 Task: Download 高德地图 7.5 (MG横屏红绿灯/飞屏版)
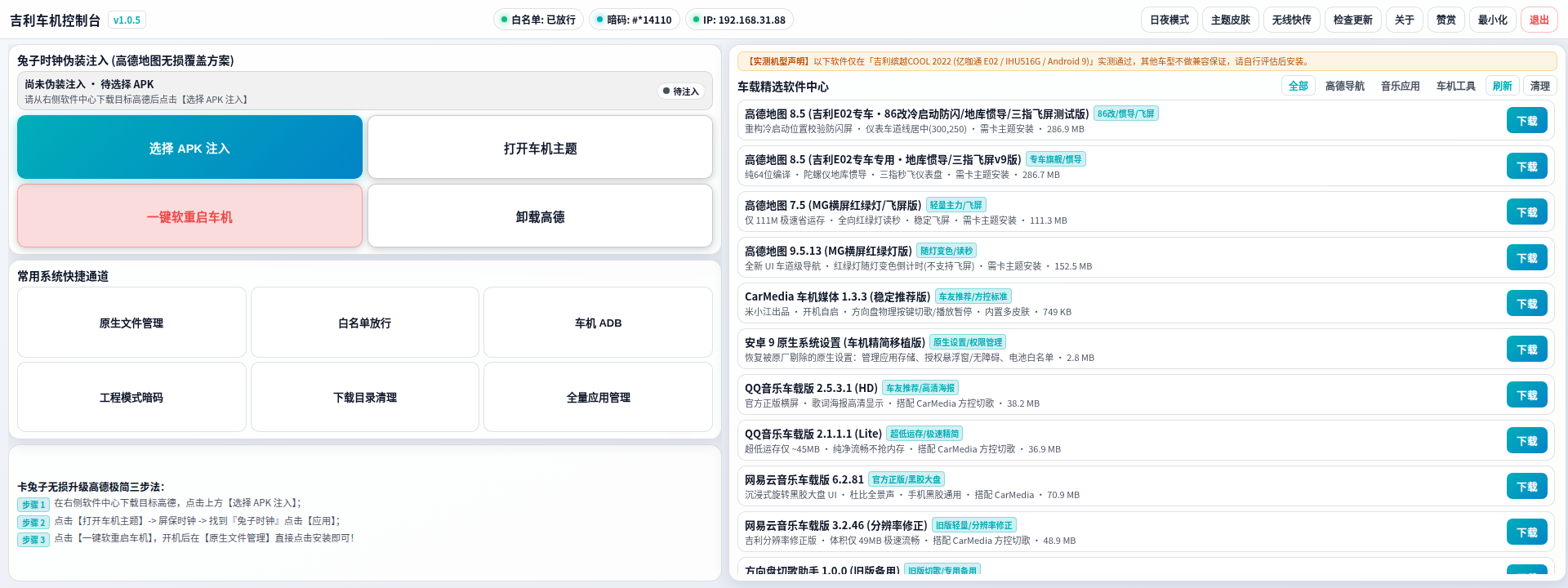click(1527, 212)
